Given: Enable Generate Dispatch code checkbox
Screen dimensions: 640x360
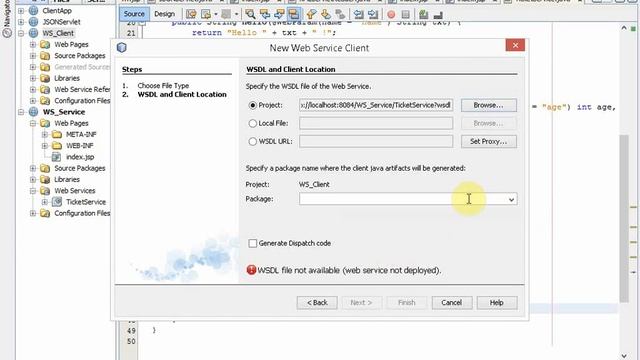Looking at the screenshot, I should pos(253,243).
